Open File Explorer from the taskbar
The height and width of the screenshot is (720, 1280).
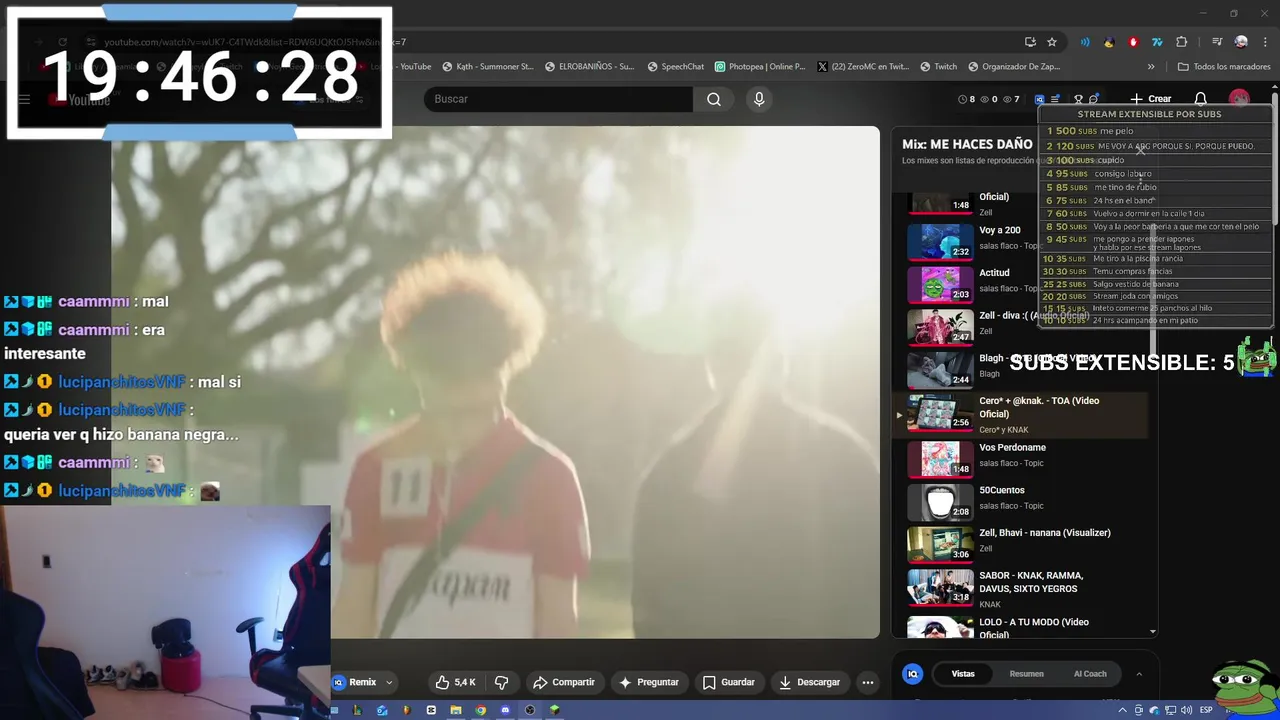(456, 710)
